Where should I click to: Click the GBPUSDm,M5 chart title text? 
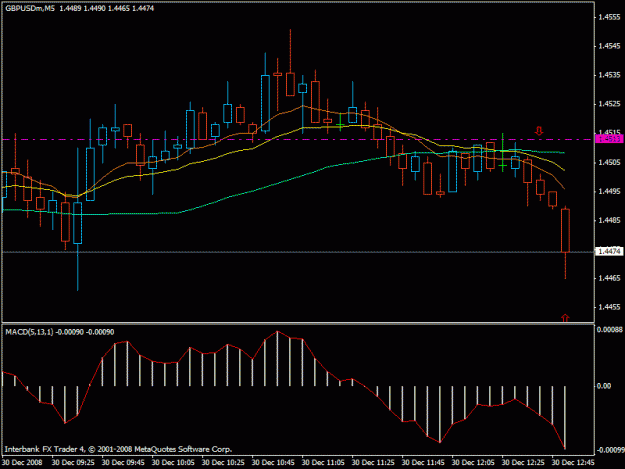30,8
